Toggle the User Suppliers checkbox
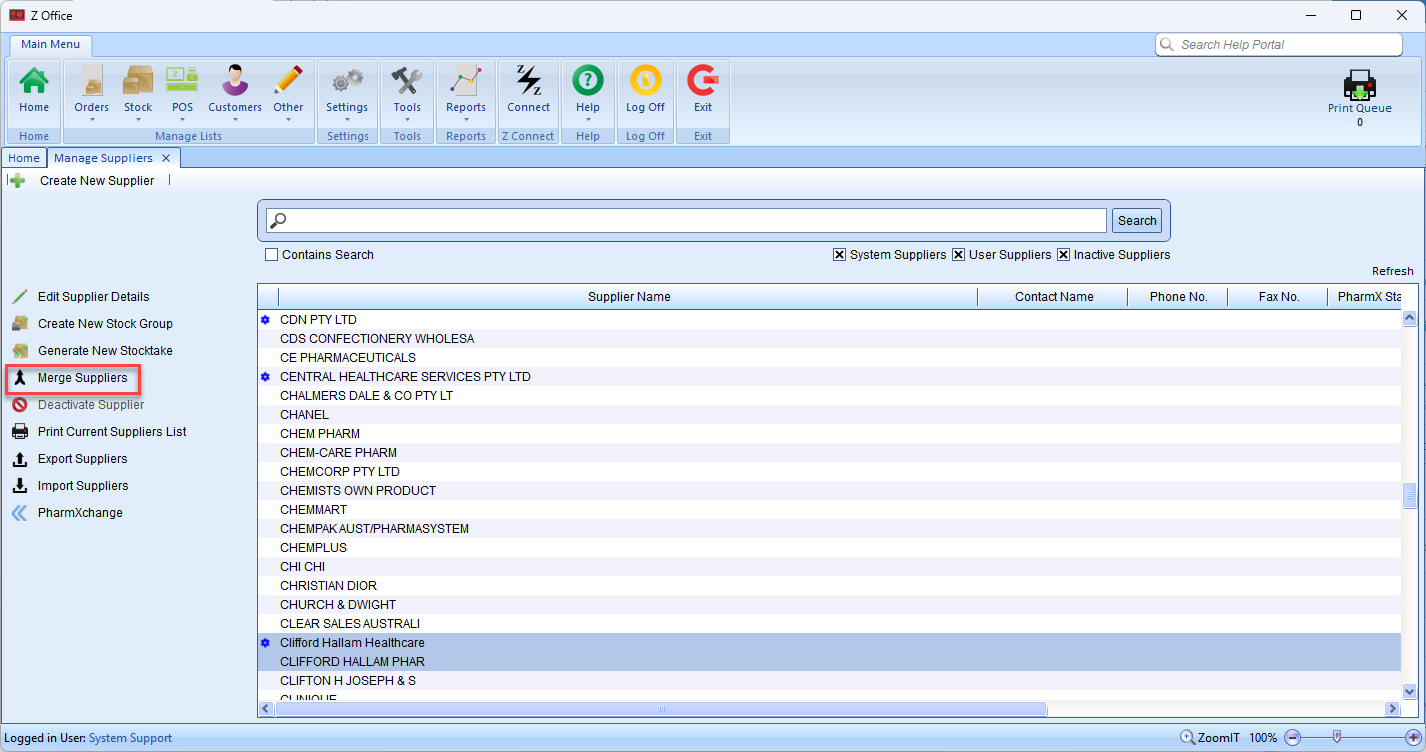This screenshot has width=1426, height=752. coord(958,255)
